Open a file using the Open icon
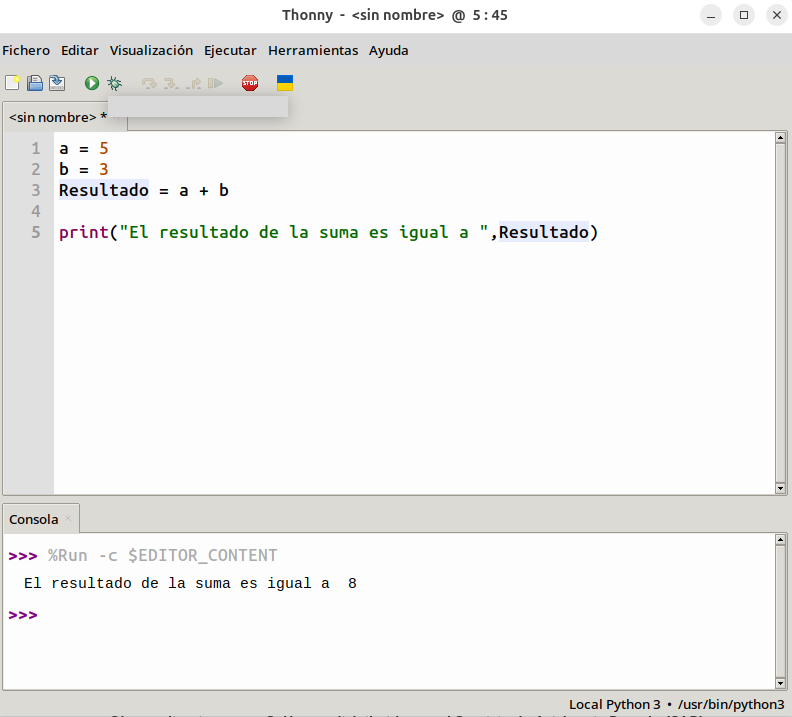792x717 pixels. click(35, 83)
